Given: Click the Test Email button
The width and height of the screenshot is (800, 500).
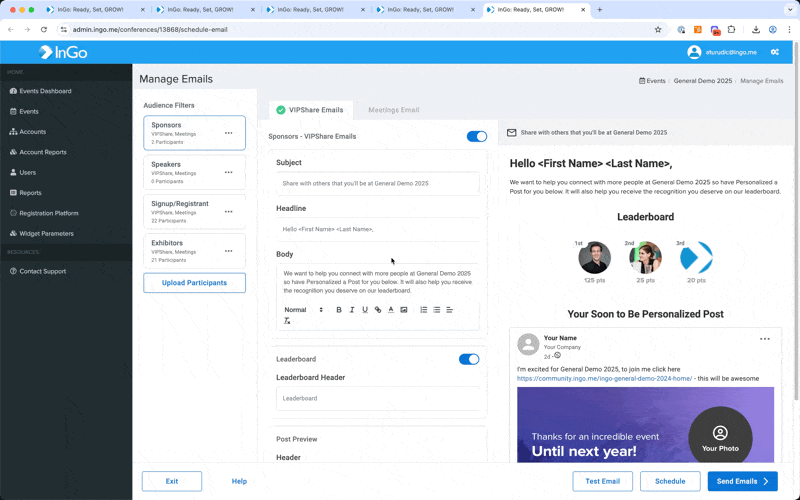Looking at the screenshot, I should pyautogui.click(x=603, y=481).
